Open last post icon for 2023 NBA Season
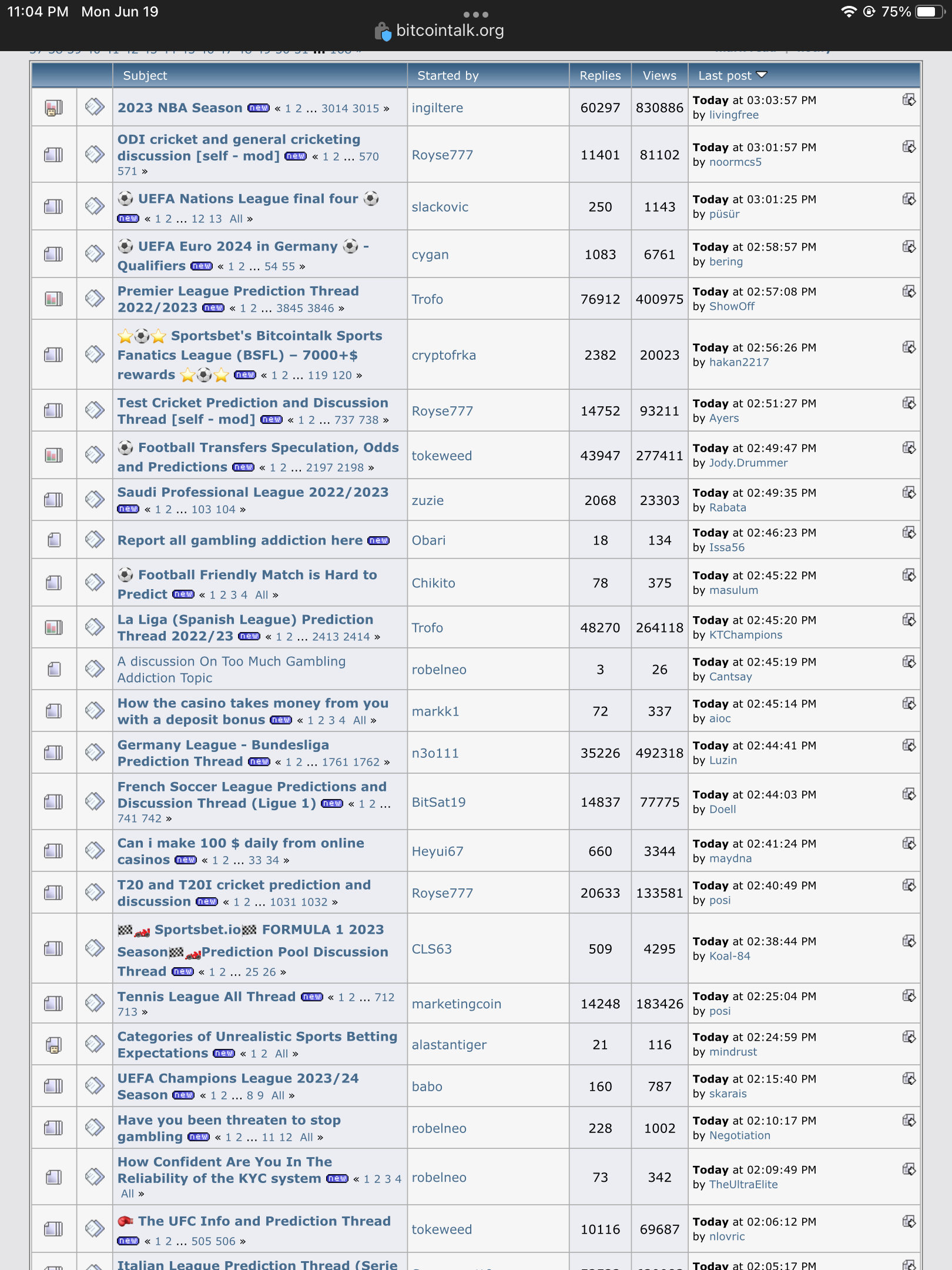The image size is (952, 1270). 909,100
